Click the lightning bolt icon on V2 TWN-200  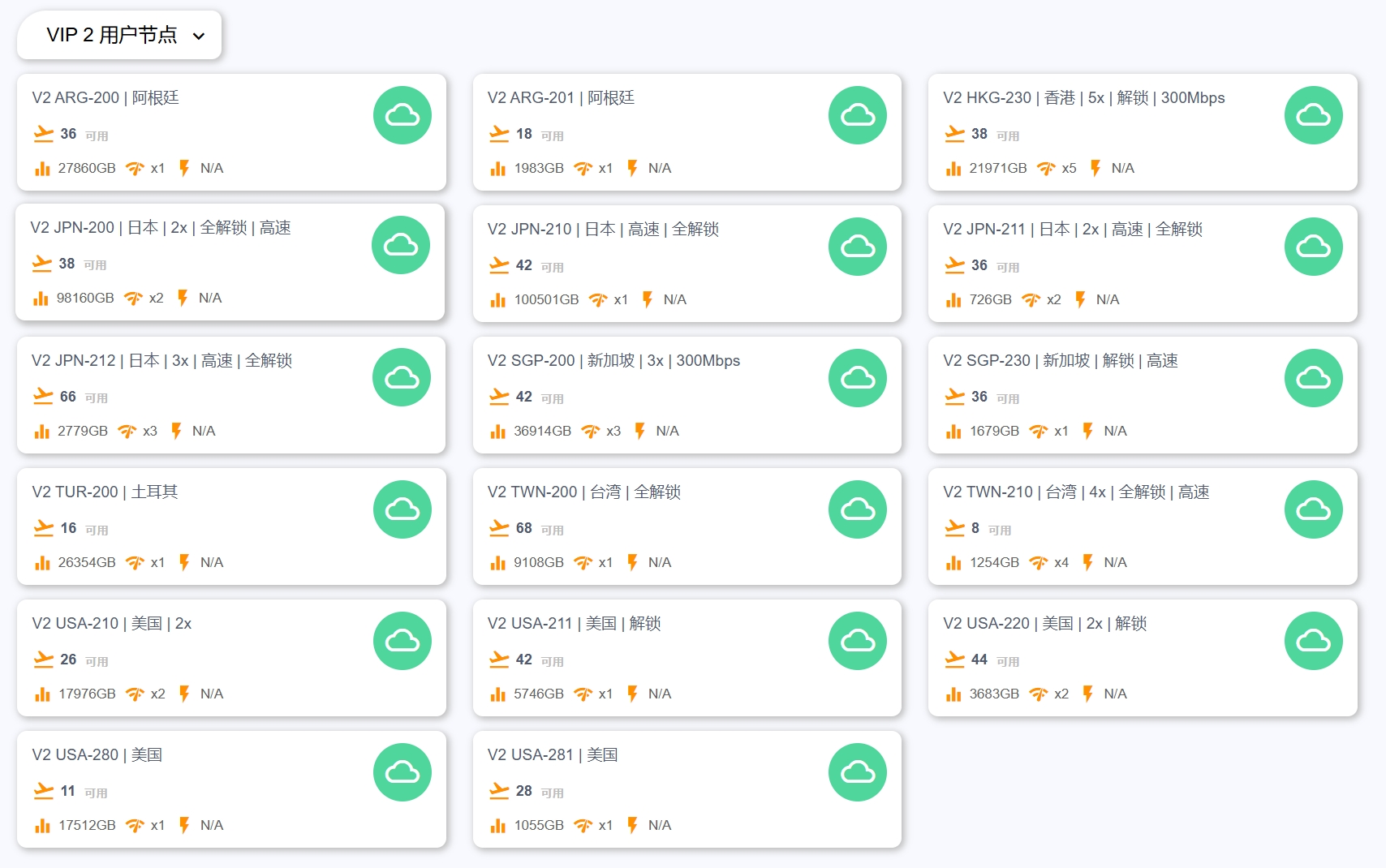pyautogui.click(x=632, y=562)
